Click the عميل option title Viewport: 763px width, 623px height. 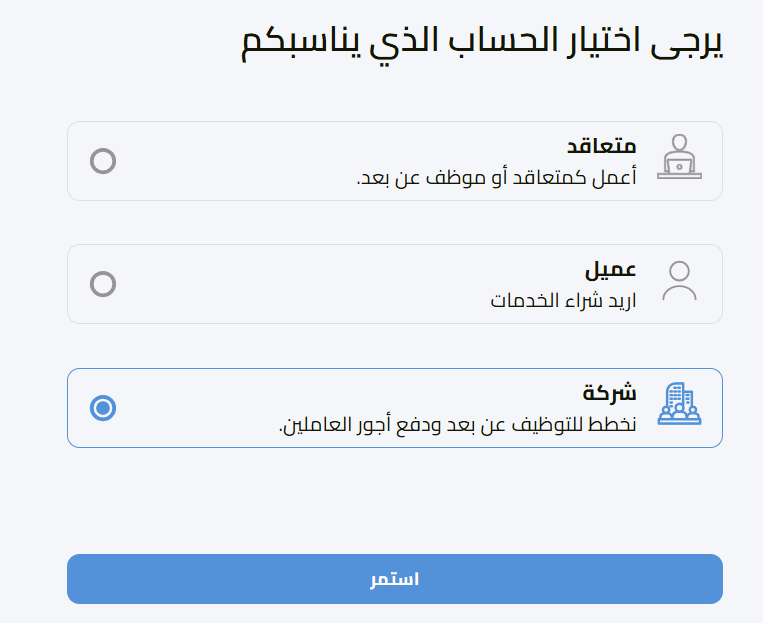[x=610, y=270]
